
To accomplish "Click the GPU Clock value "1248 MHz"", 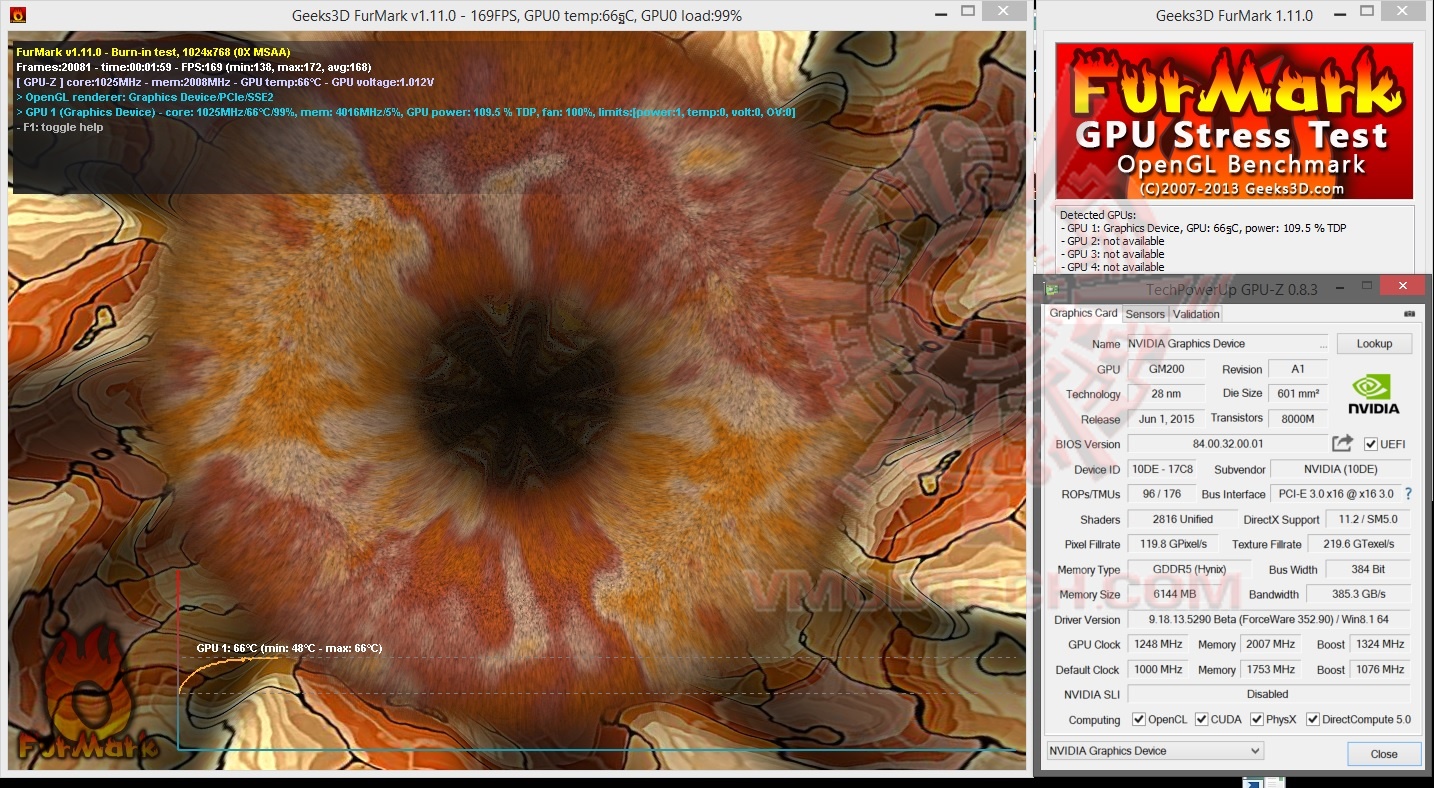I will 1160,644.
